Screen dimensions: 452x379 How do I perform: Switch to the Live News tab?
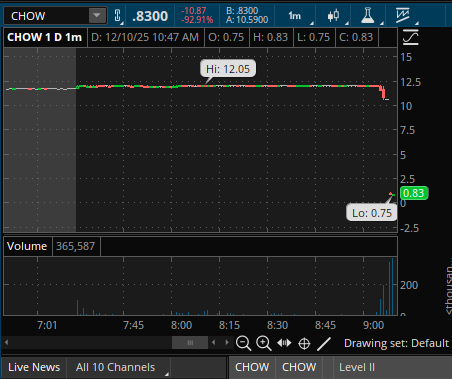[x=34, y=367]
